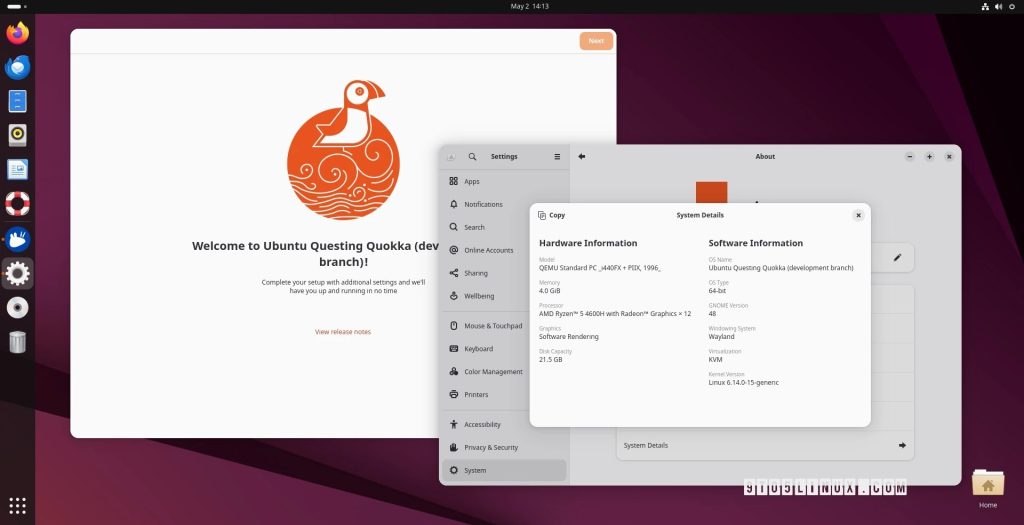Copy system details to clipboard
Viewport: 1024px width, 525px height.
click(x=551, y=215)
